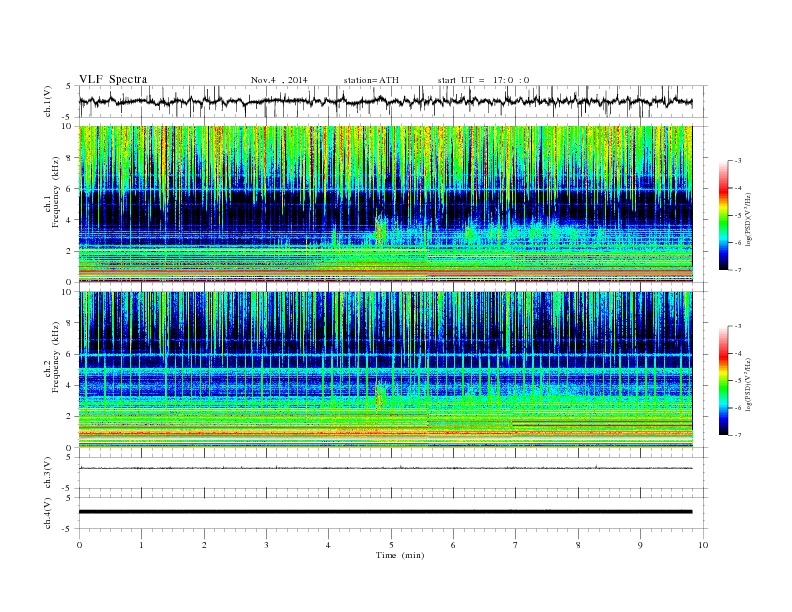
Task: Click inside the ch.2 spectrogram panel
Action: [x=385, y=370]
